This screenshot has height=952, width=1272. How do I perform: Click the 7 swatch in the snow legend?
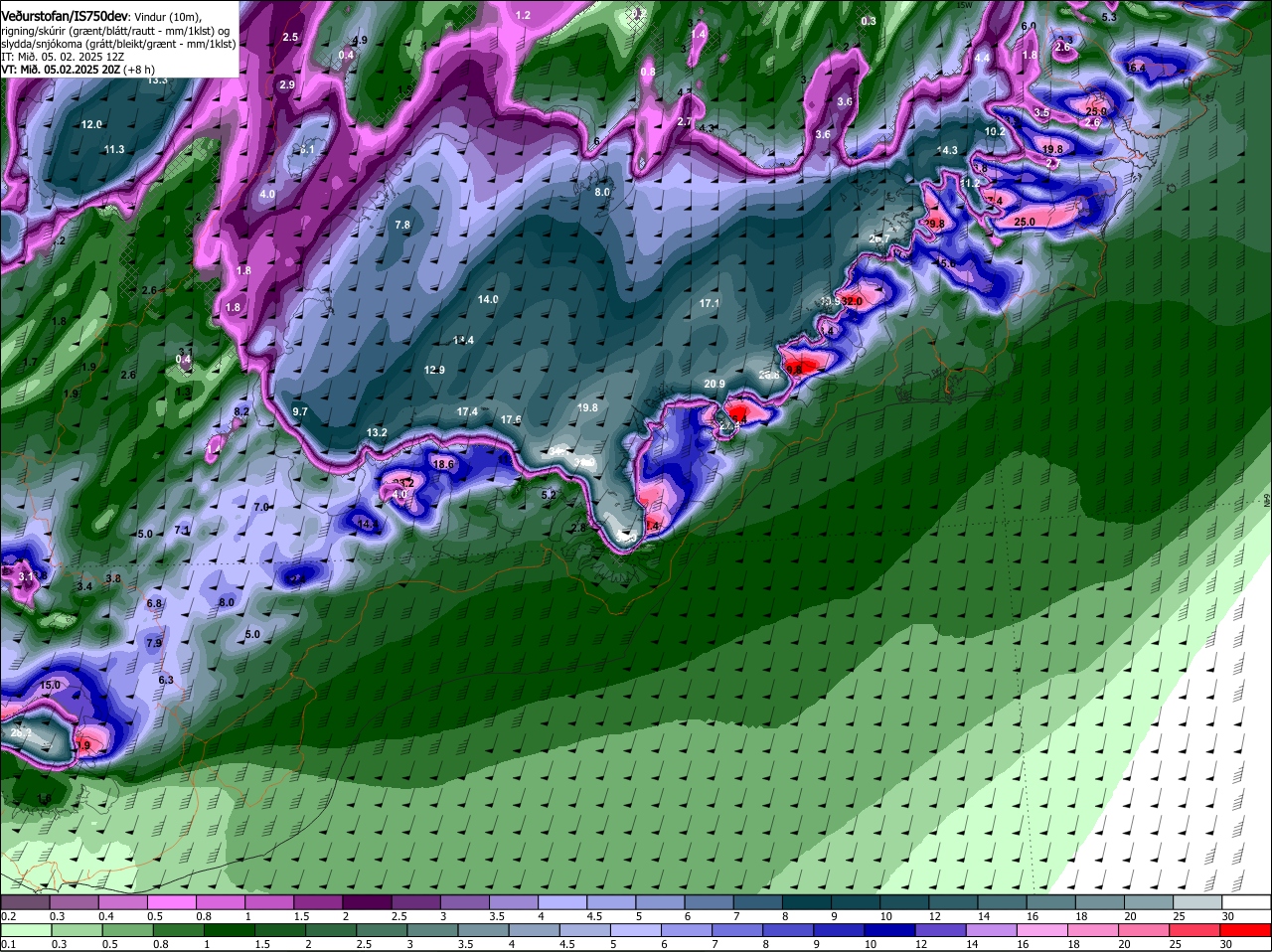[x=758, y=902]
